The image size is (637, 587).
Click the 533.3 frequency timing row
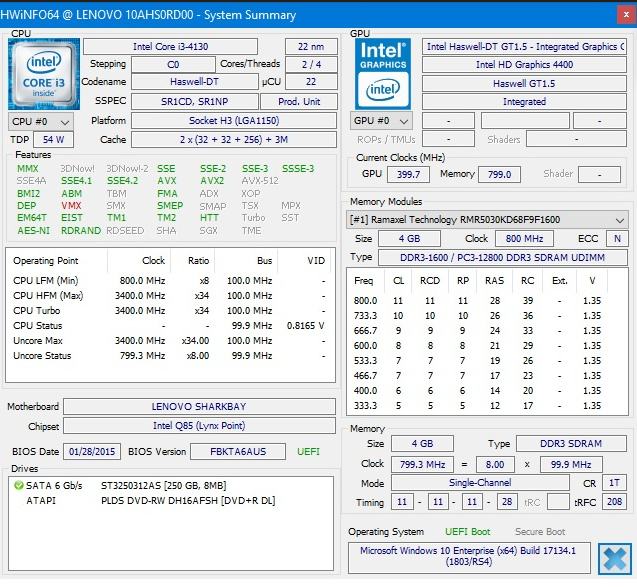(x=487, y=361)
